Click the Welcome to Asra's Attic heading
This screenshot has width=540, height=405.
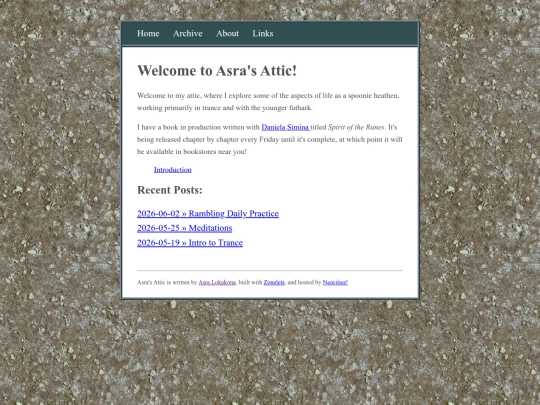pos(217,71)
